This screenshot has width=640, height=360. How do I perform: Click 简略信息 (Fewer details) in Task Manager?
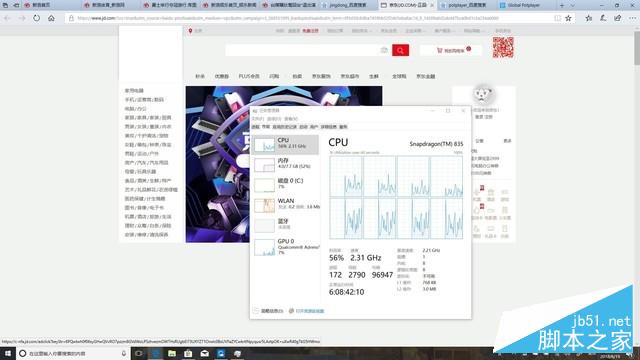click(268, 311)
